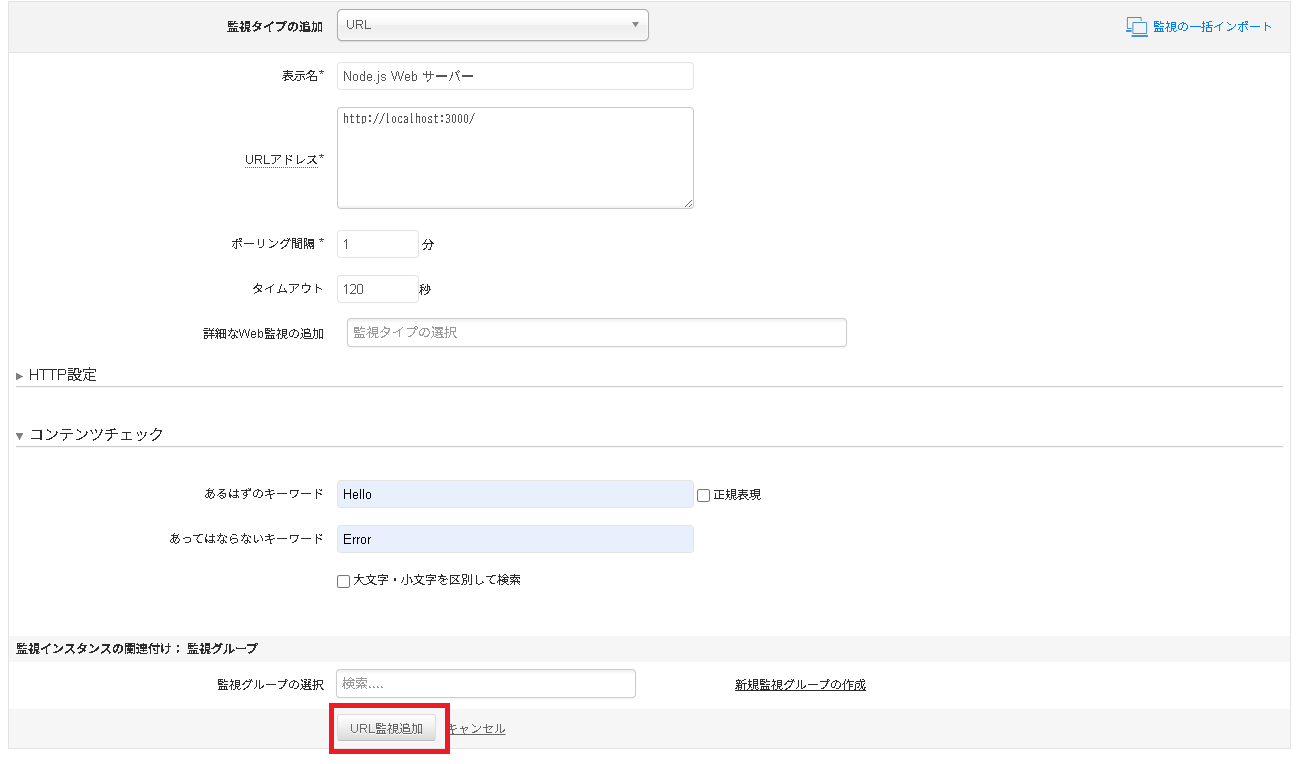This screenshot has width=1296, height=764.
Task: Open the 詳細なWeb監視の追加 selector
Action: click(597, 332)
